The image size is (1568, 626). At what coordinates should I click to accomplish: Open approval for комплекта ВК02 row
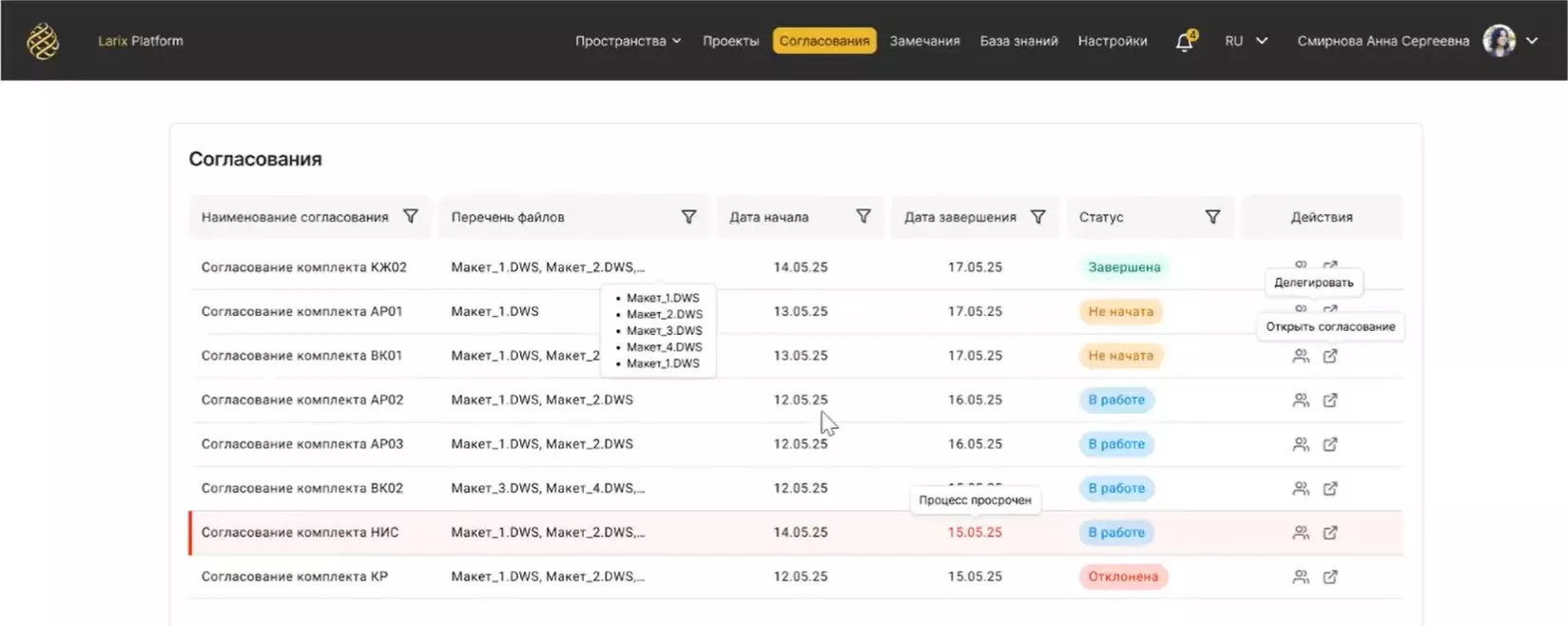pyautogui.click(x=1330, y=489)
